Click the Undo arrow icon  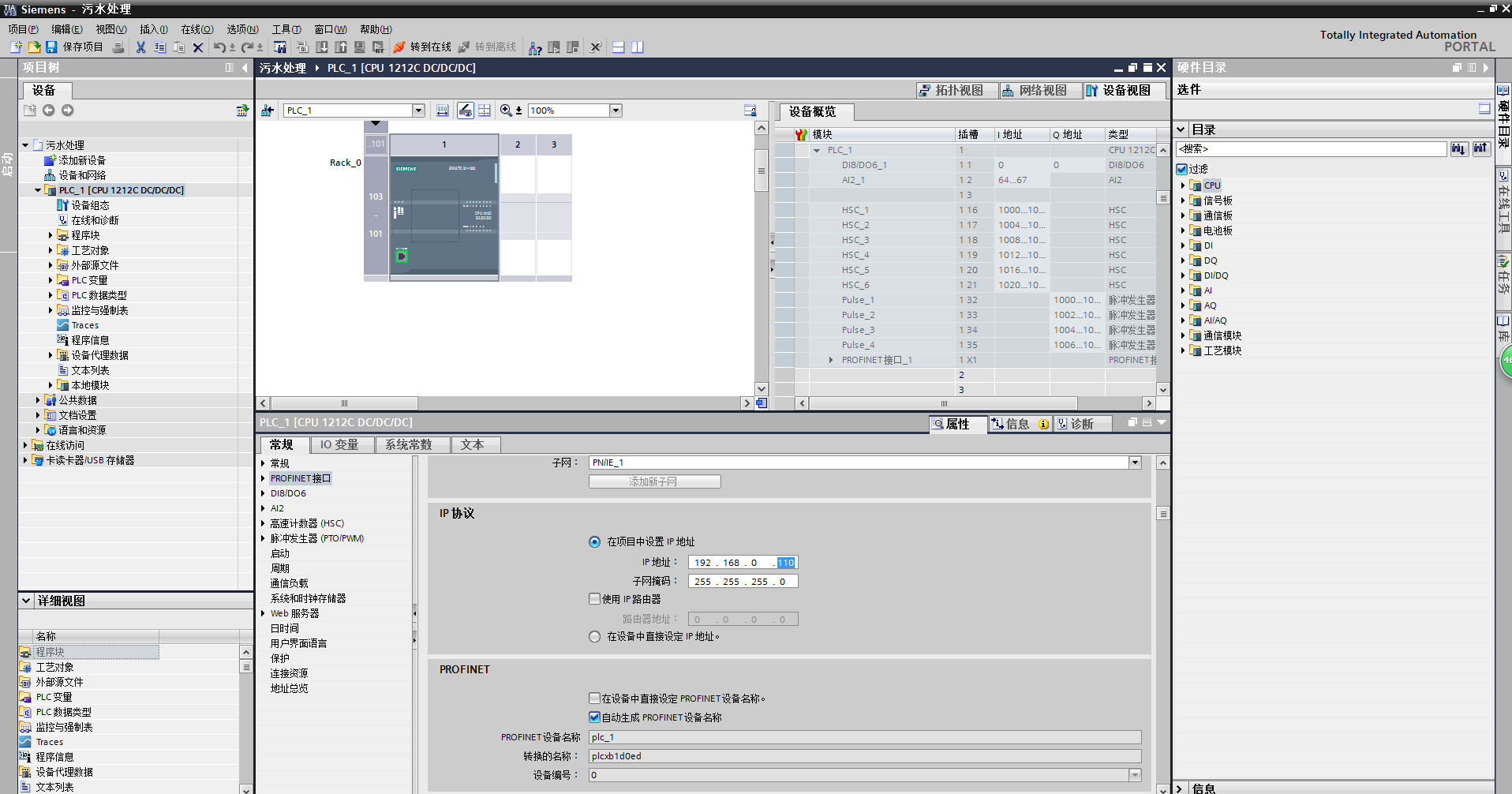pyautogui.click(x=219, y=47)
